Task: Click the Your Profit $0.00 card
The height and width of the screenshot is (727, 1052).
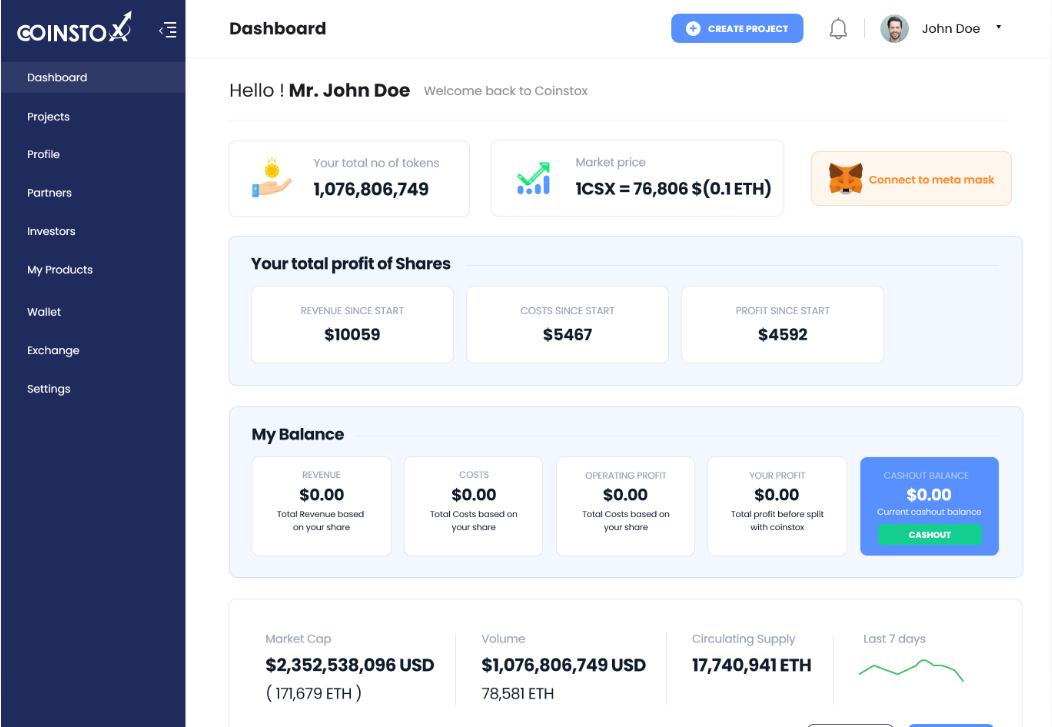Action: pos(777,506)
